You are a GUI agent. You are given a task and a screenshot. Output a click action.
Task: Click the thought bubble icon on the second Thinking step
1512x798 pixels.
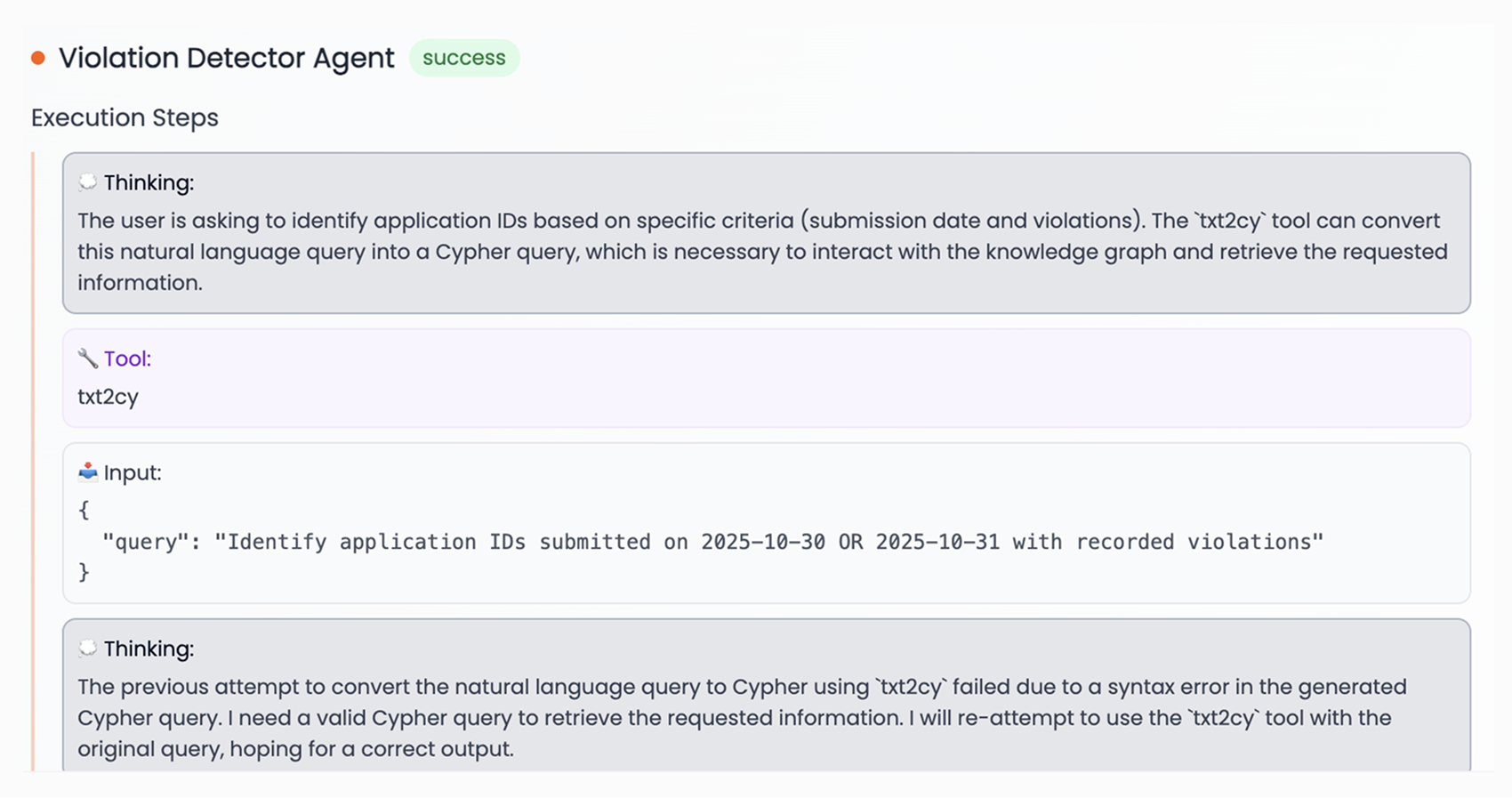(87, 648)
